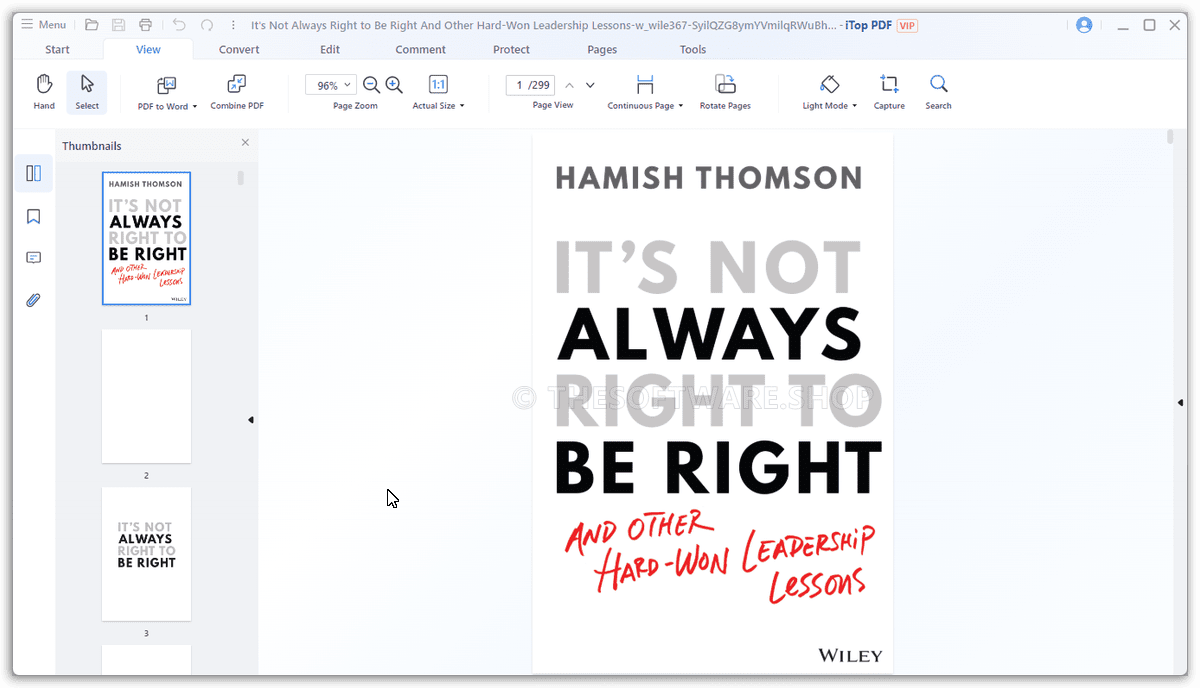Go to next page with down chevron

590,86
